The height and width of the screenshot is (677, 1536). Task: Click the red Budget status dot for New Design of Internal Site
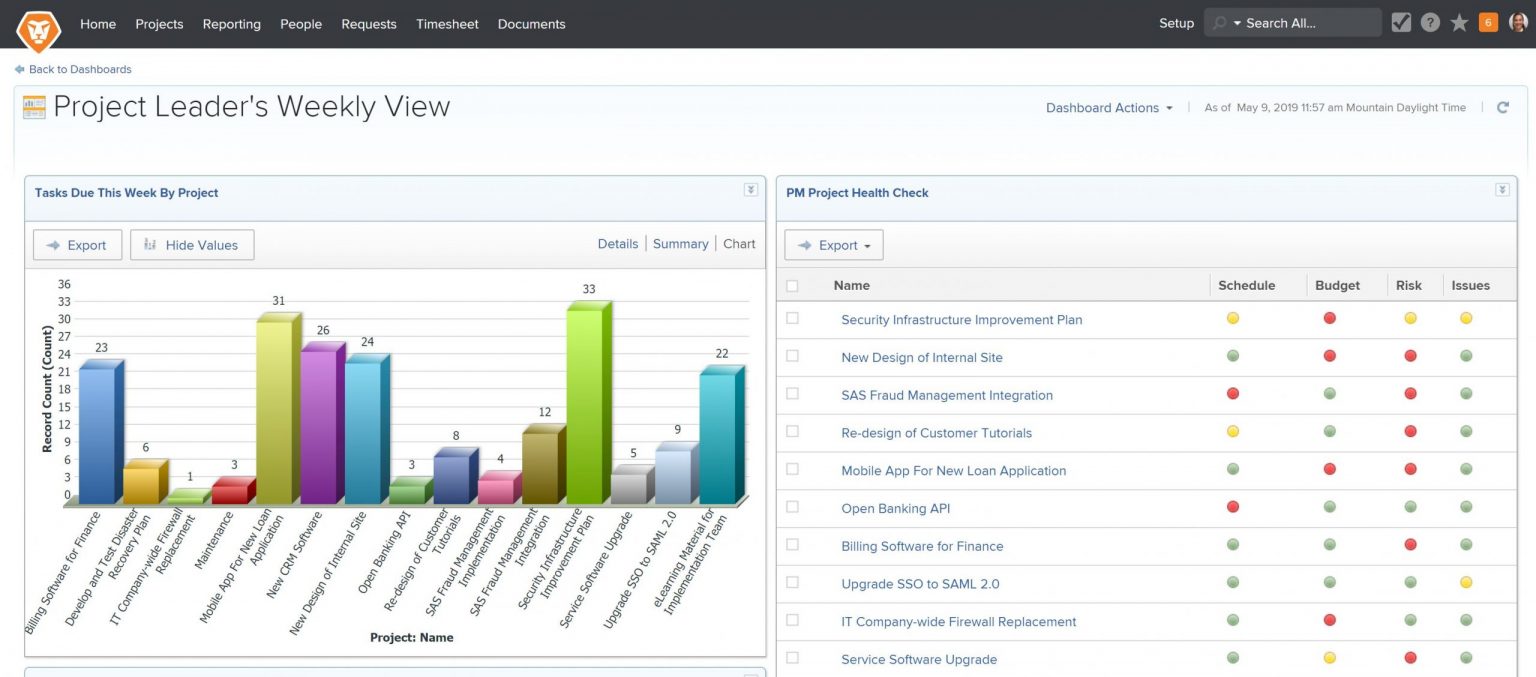coord(1329,355)
